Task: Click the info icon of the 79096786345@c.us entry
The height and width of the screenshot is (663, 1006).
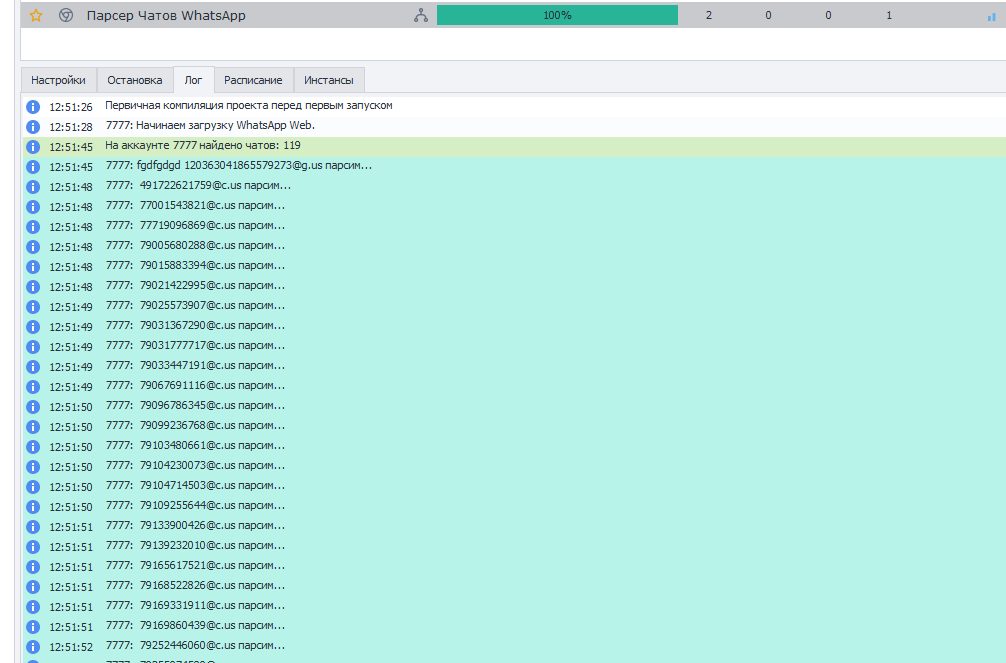Action: tap(33, 406)
